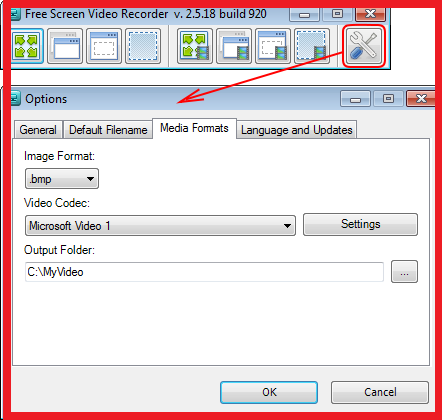
Task: Open the Default Filename tab
Action: click(x=108, y=130)
